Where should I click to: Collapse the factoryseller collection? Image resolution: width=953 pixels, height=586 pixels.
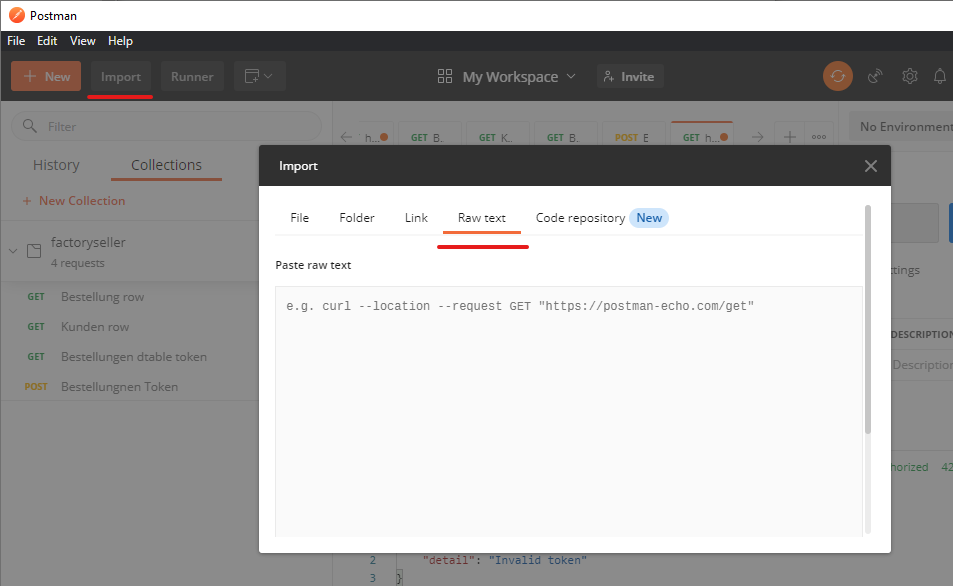point(13,250)
